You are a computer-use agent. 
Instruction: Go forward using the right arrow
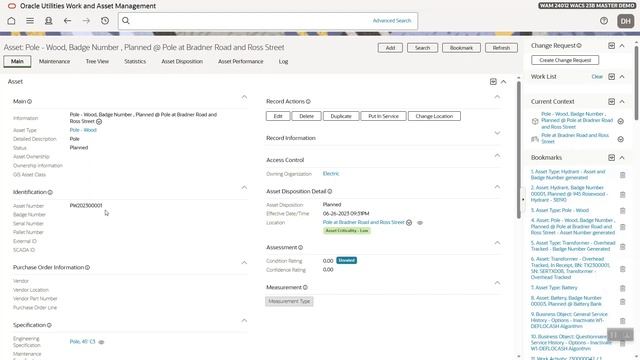point(86,20)
